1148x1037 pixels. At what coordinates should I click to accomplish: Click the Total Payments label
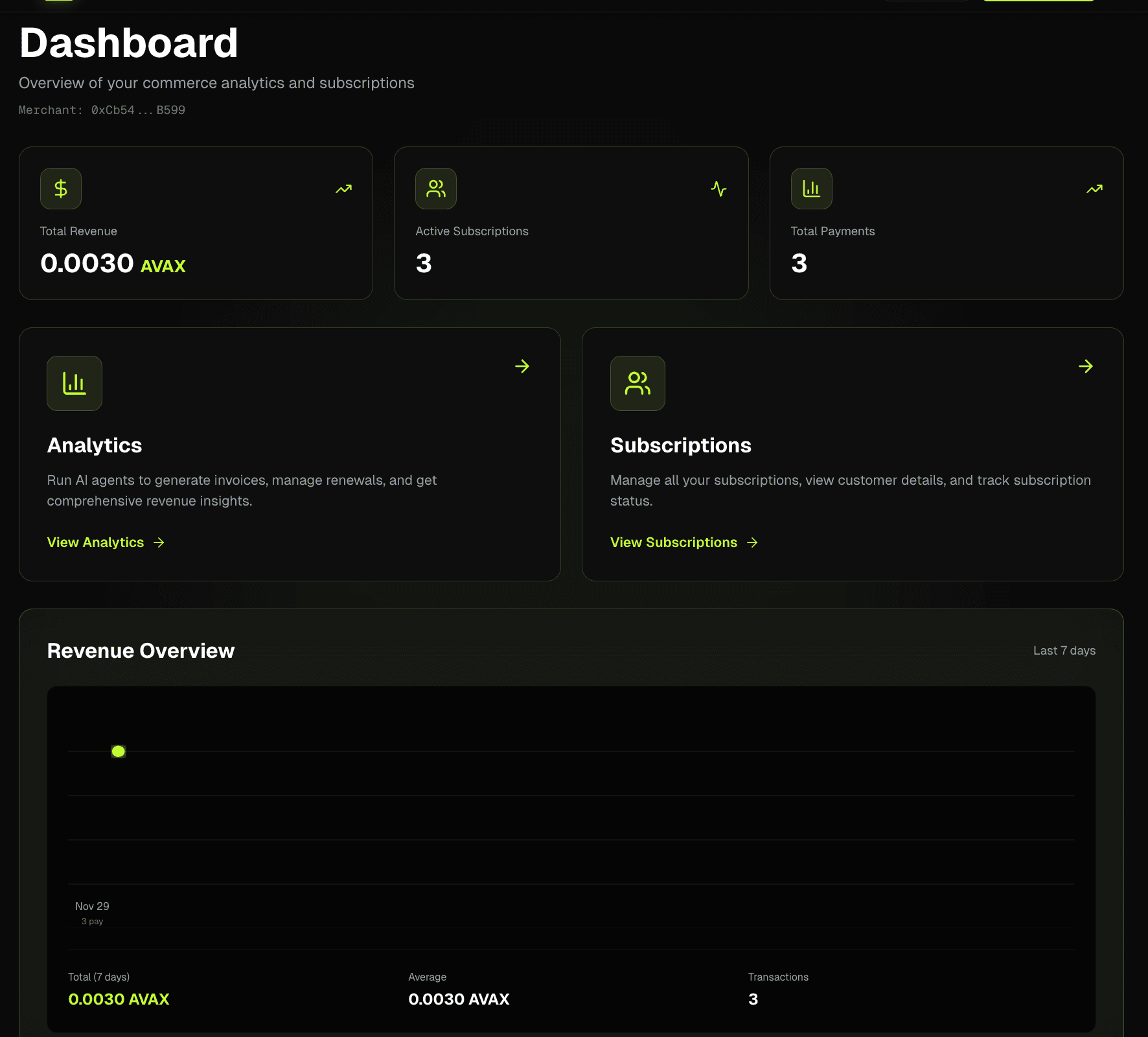click(832, 231)
